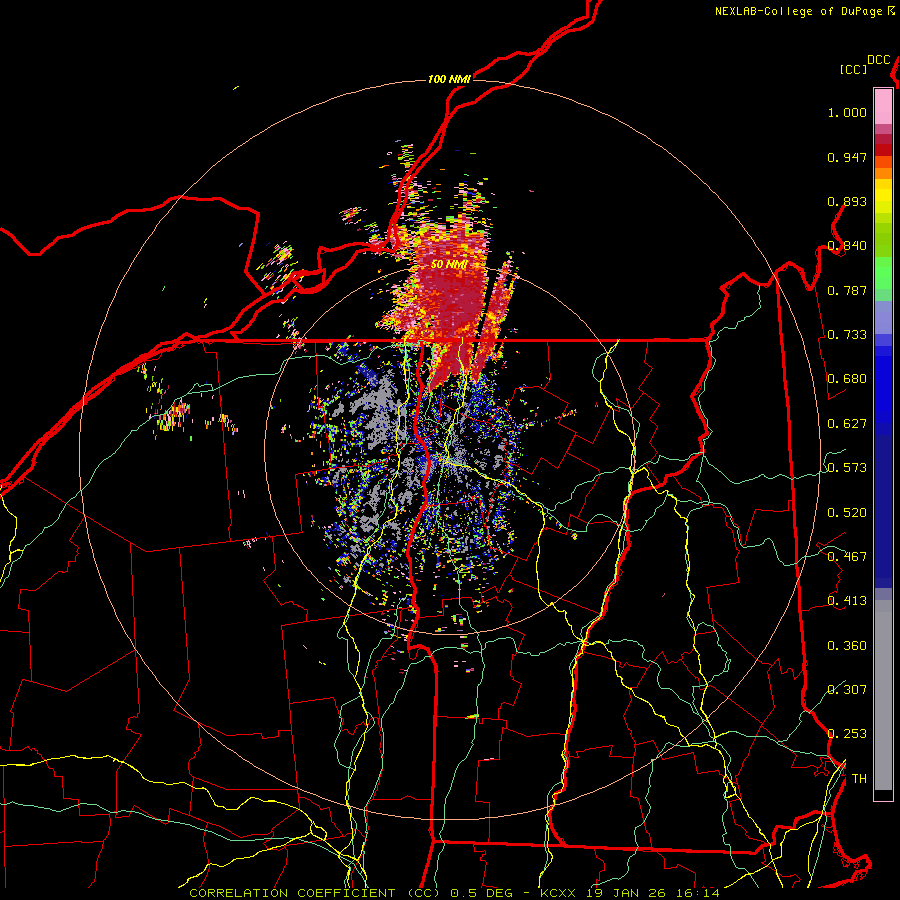Click the 0.307 scale value
The image size is (900, 900).
pos(847,690)
